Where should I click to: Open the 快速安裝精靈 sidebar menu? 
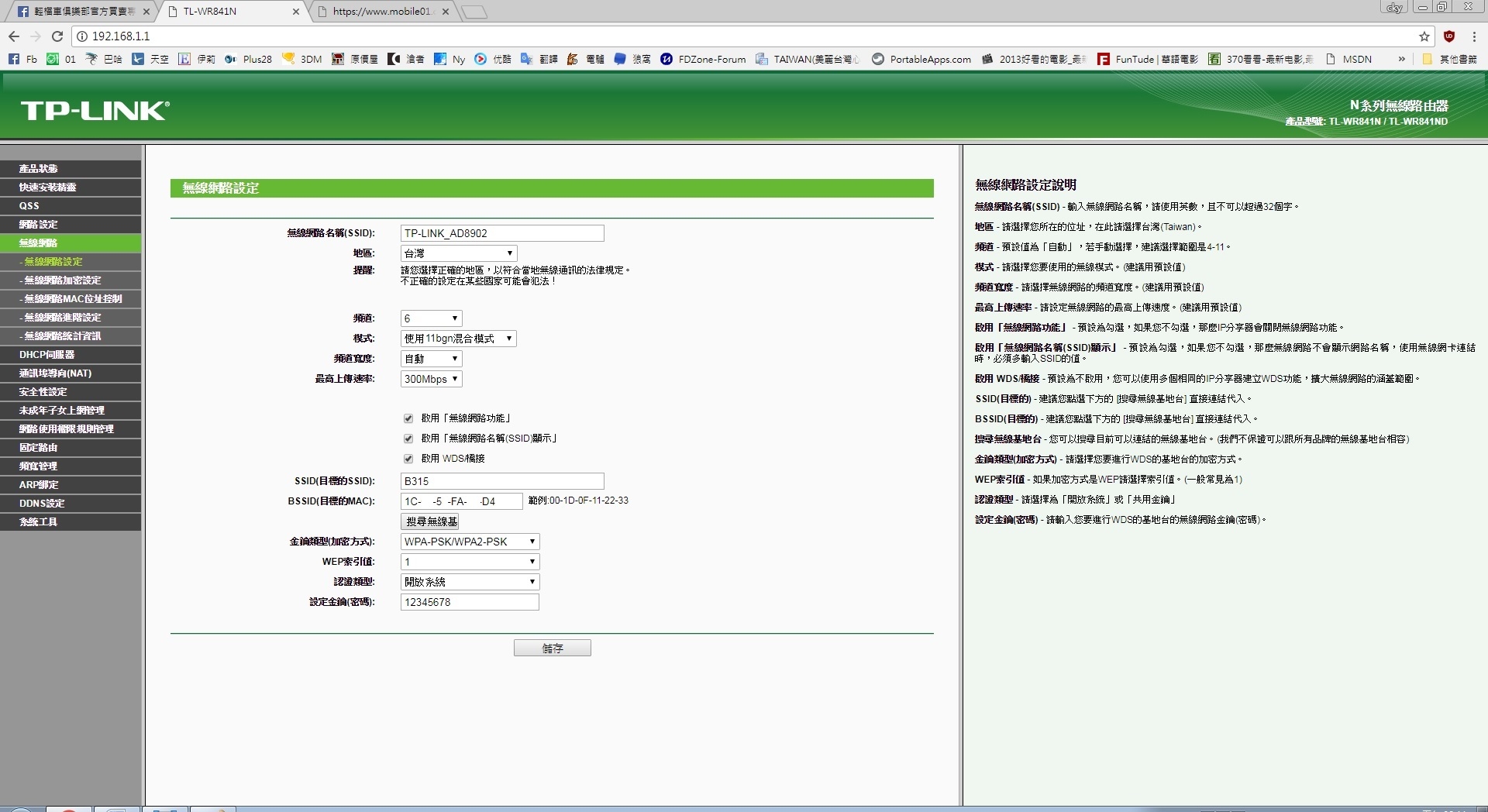point(71,188)
